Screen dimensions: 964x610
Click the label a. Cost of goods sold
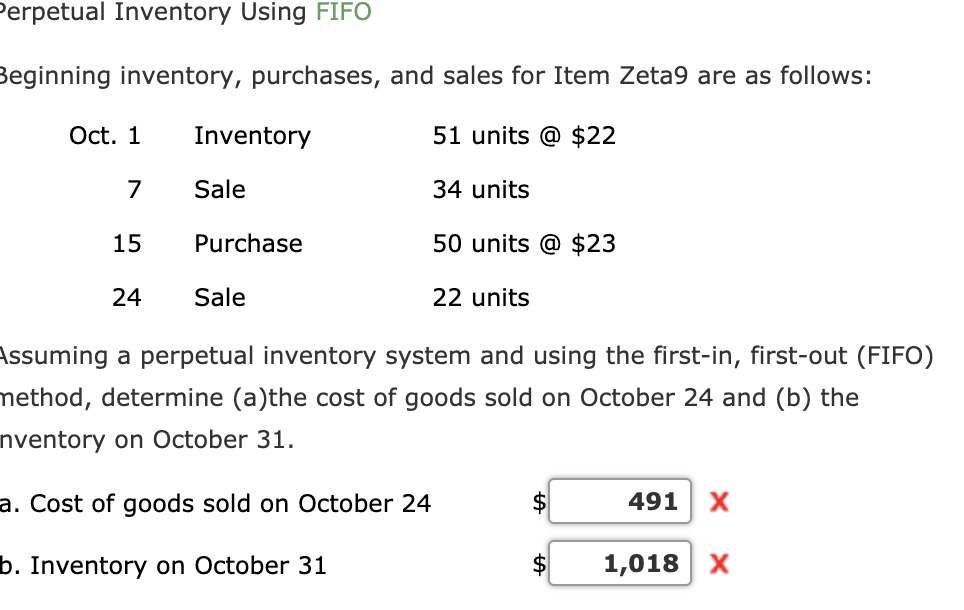pyautogui.click(x=215, y=504)
